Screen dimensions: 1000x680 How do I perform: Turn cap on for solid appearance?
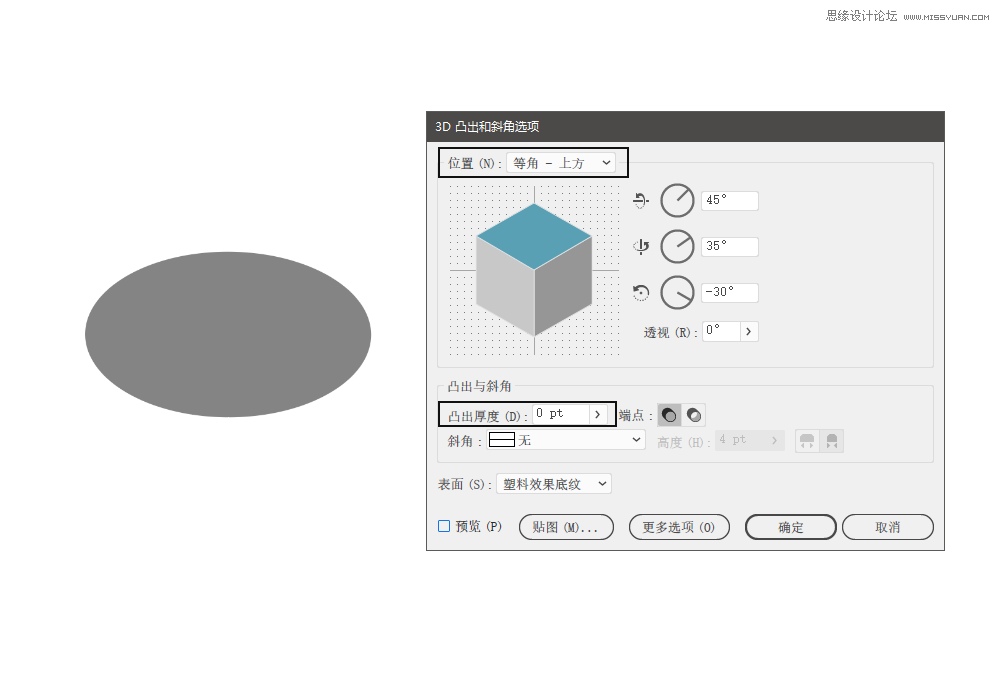point(669,415)
